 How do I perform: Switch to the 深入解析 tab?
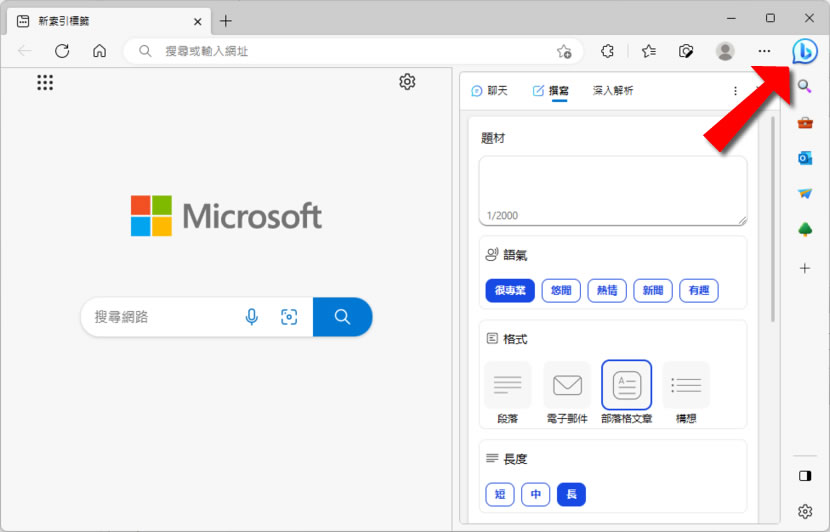pos(613,91)
